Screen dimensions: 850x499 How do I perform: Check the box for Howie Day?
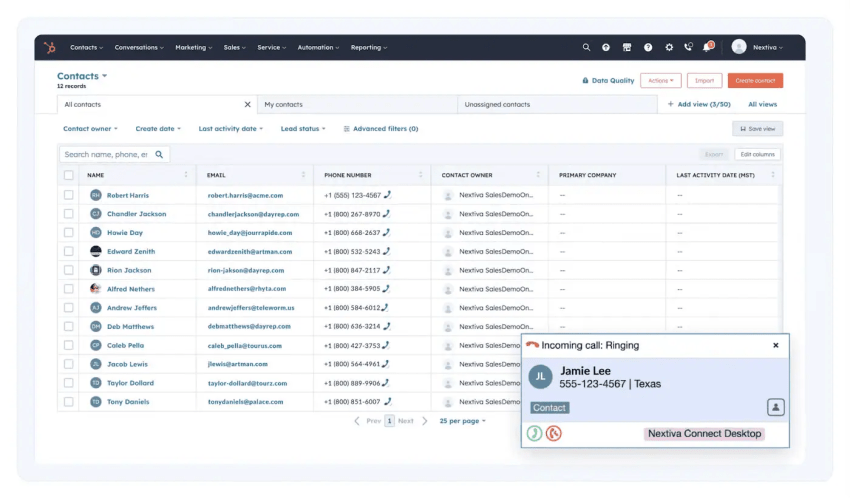coord(68,232)
